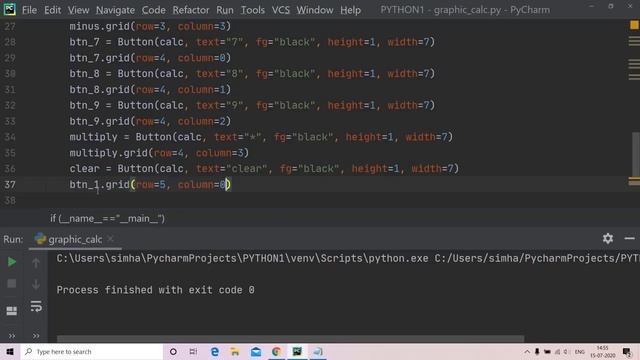Hide the Run tool window
The image size is (640, 360).
coord(629,238)
